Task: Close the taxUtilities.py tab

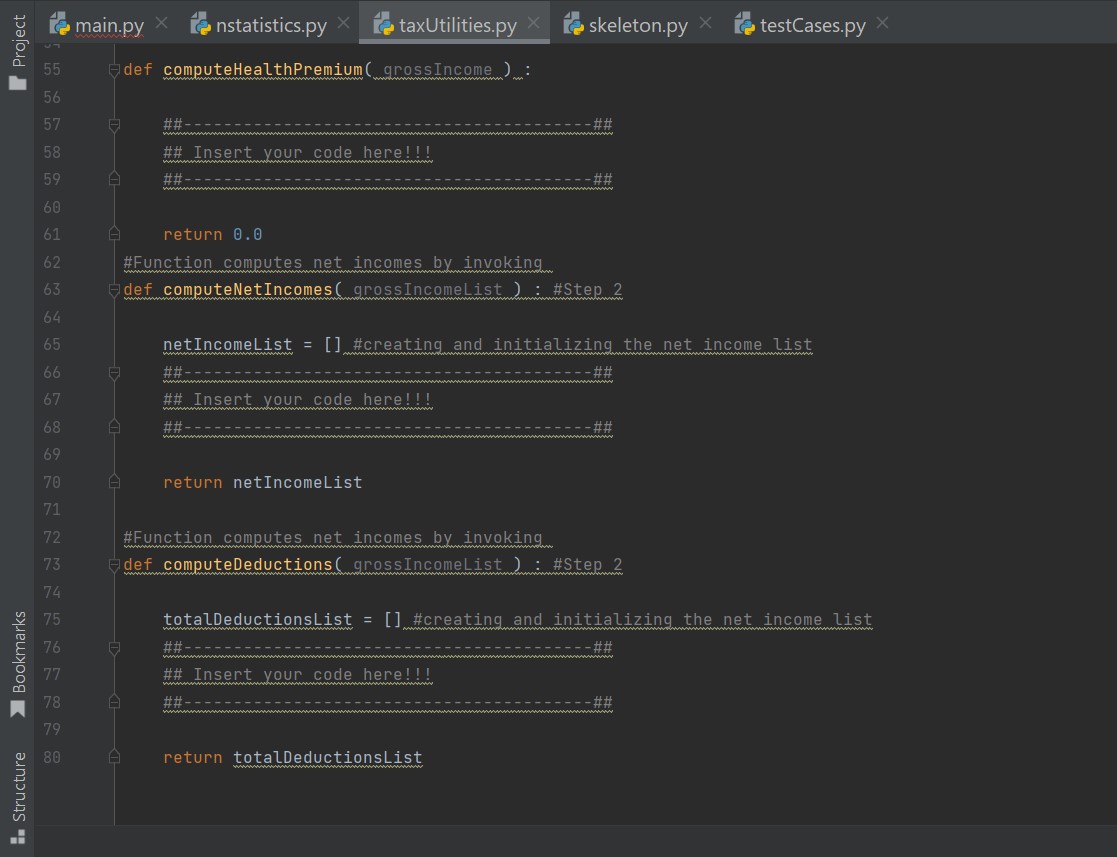Action: coord(533,22)
